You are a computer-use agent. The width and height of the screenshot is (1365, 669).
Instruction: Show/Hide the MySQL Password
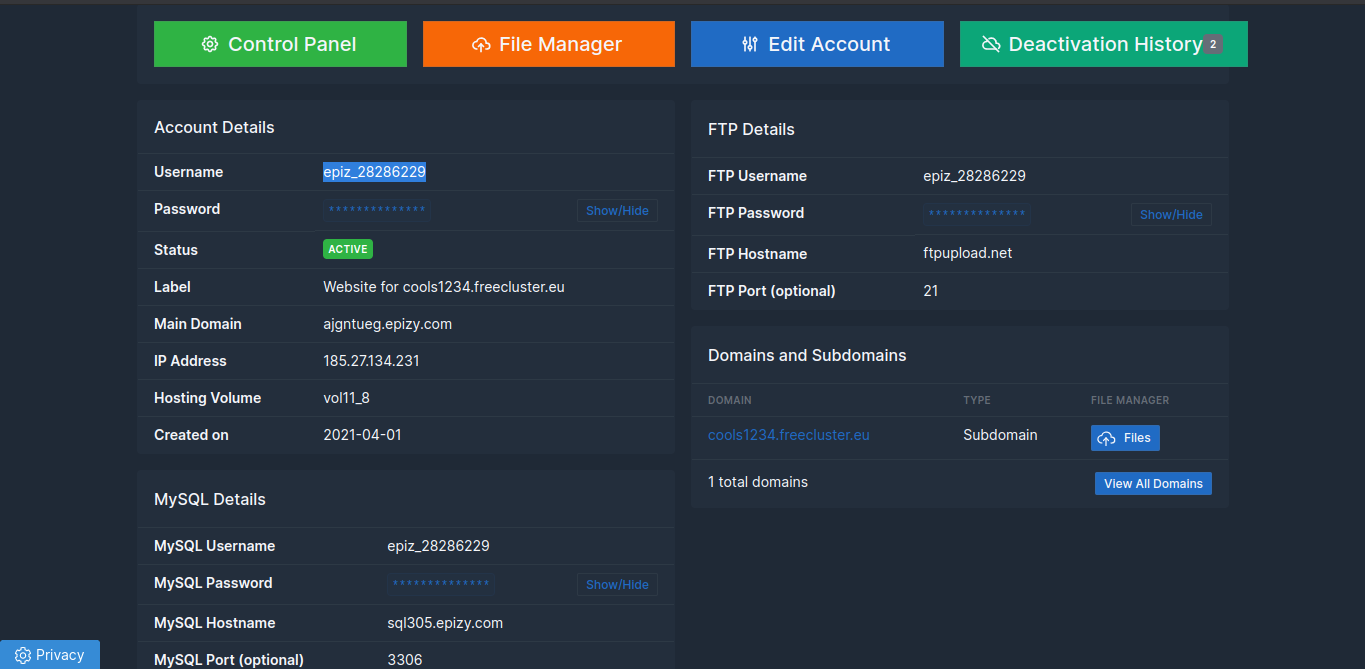point(617,584)
